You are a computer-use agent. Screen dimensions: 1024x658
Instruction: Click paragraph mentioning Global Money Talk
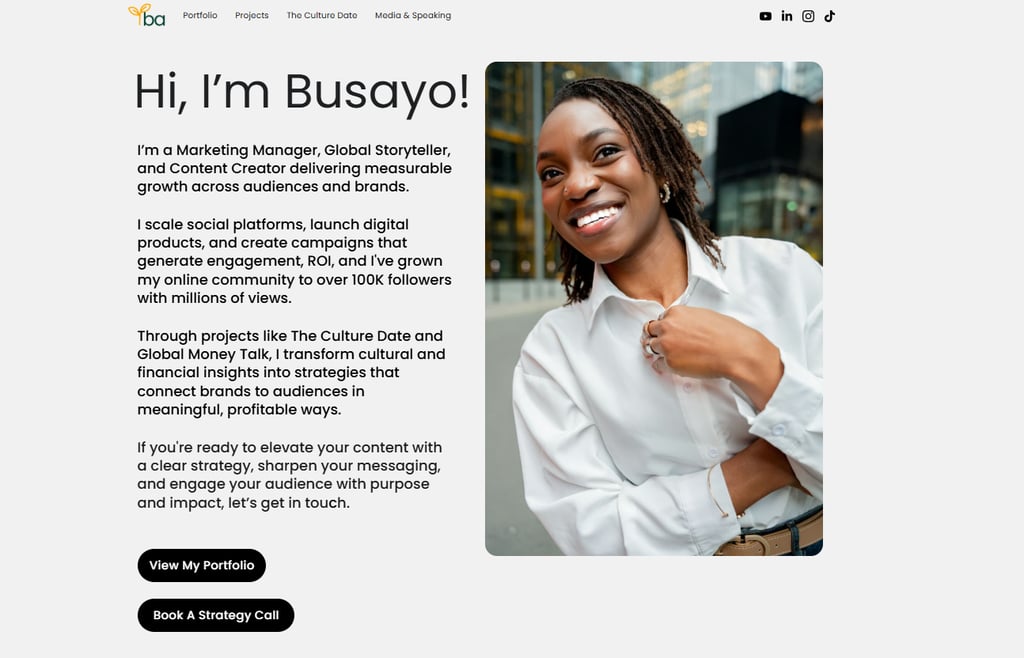291,373
